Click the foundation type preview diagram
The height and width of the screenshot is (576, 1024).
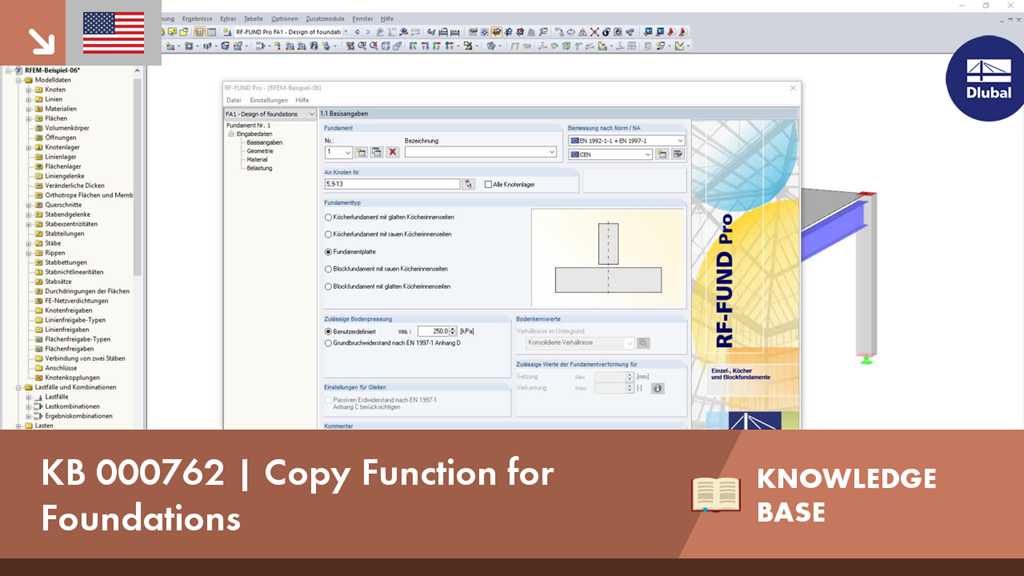coord(608,258)
